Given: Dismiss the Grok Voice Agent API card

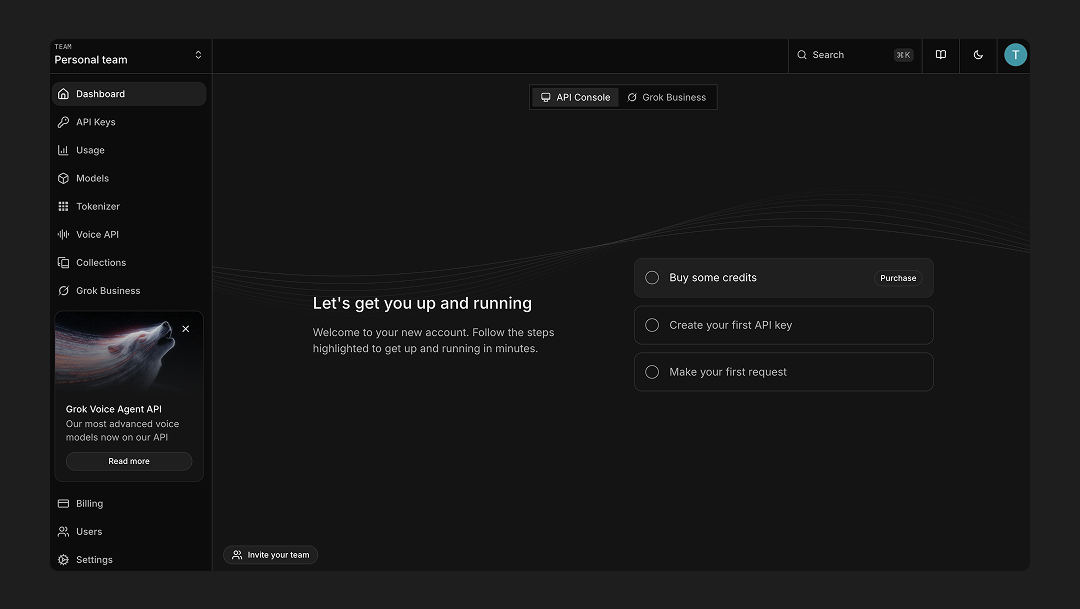Looking at the screenshot, I should pos(185,329).
